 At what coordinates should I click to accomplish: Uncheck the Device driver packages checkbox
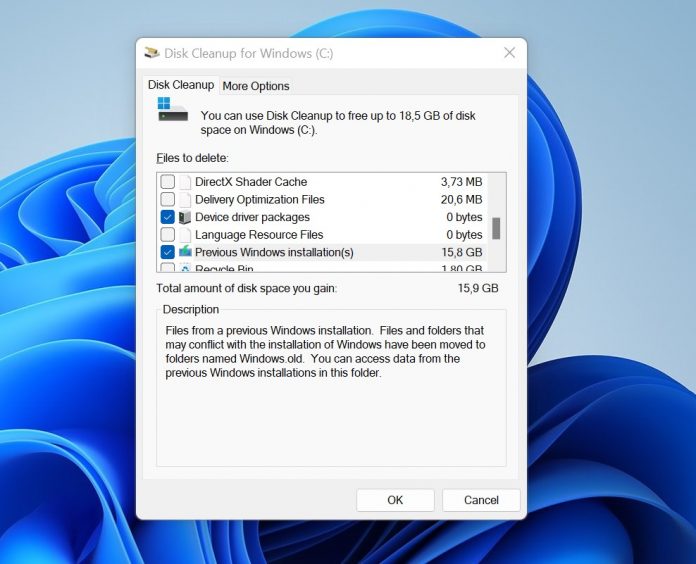click(168, 217)
